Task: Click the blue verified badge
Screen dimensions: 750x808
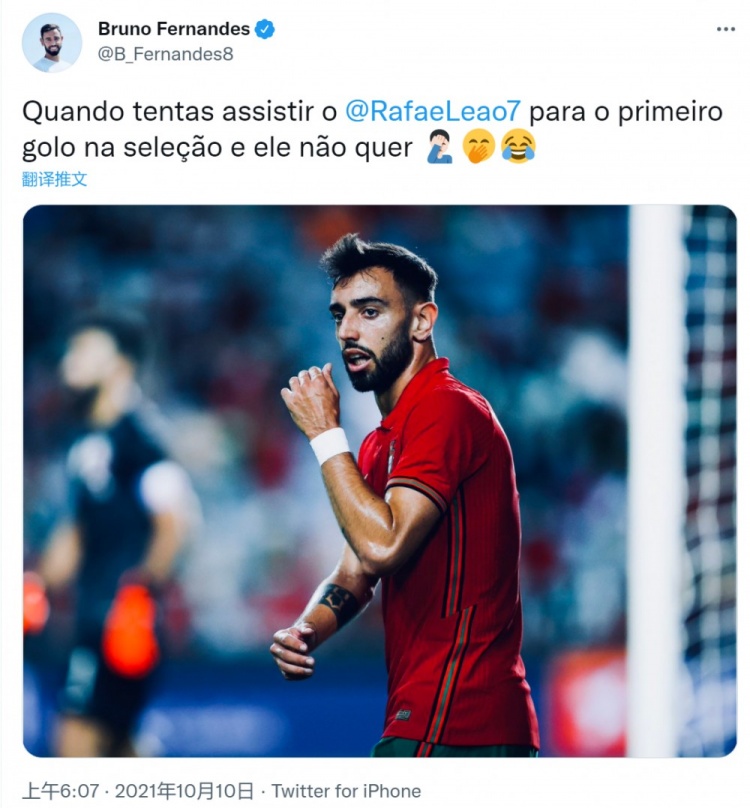Action: pos(264,29)
